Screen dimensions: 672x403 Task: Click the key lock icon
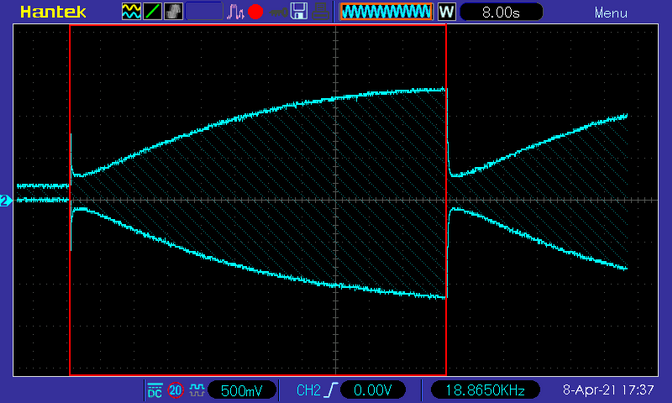click(279, 13)
